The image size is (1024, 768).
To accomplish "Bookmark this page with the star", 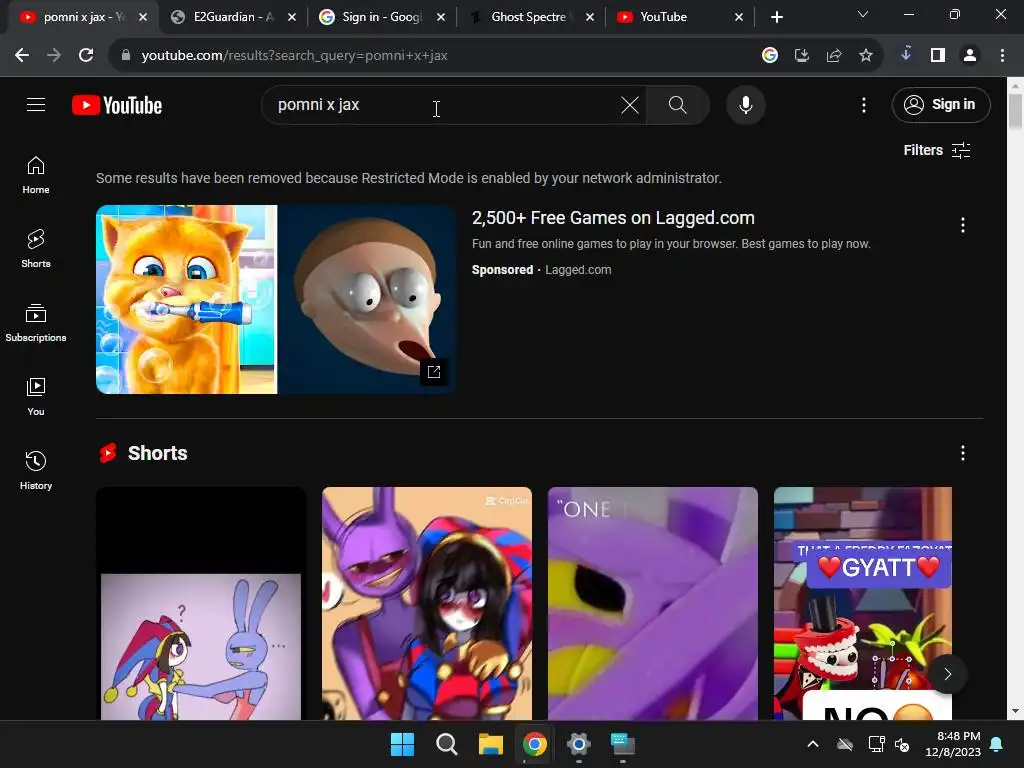I will [866, 56].
